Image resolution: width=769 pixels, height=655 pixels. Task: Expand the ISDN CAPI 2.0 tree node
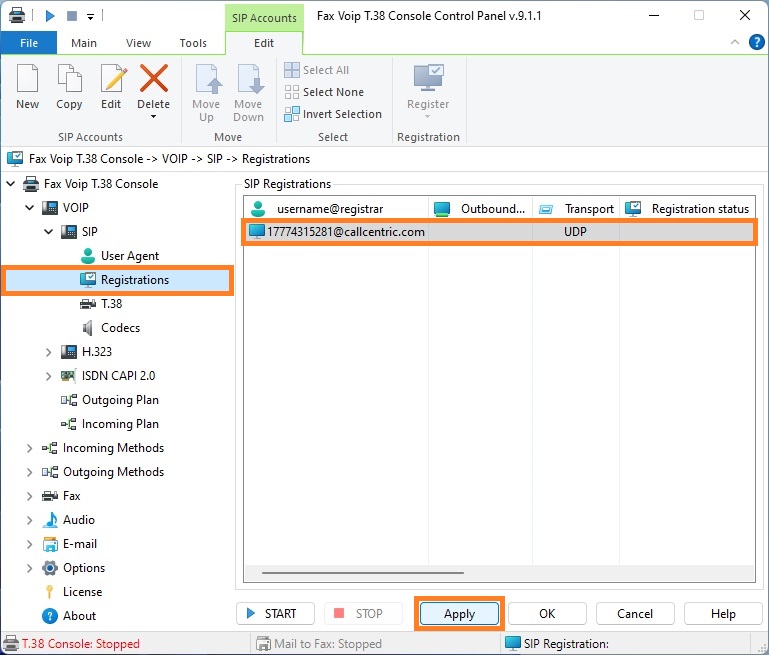click(48, 376)
